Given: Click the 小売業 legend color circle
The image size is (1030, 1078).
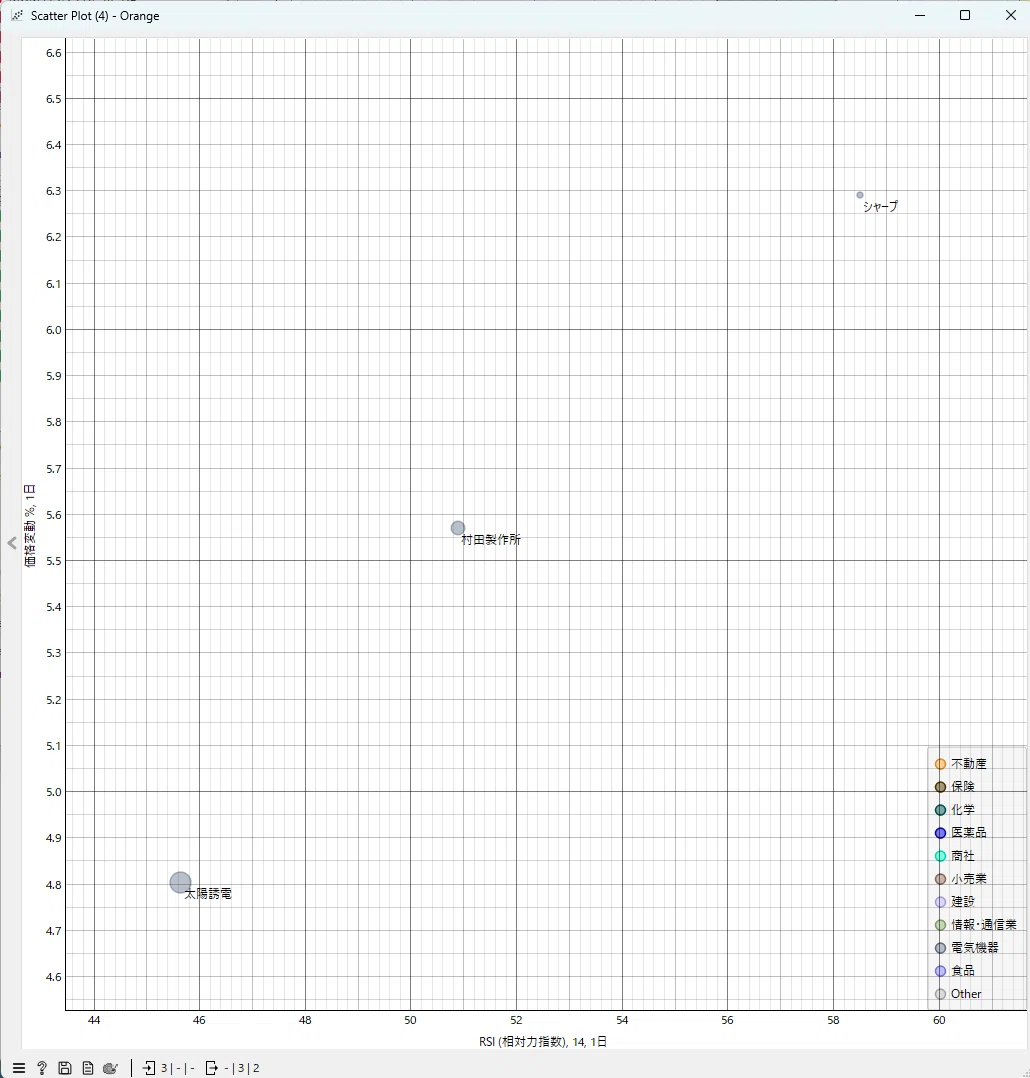Looking at the screenshot, I should 941,879.
